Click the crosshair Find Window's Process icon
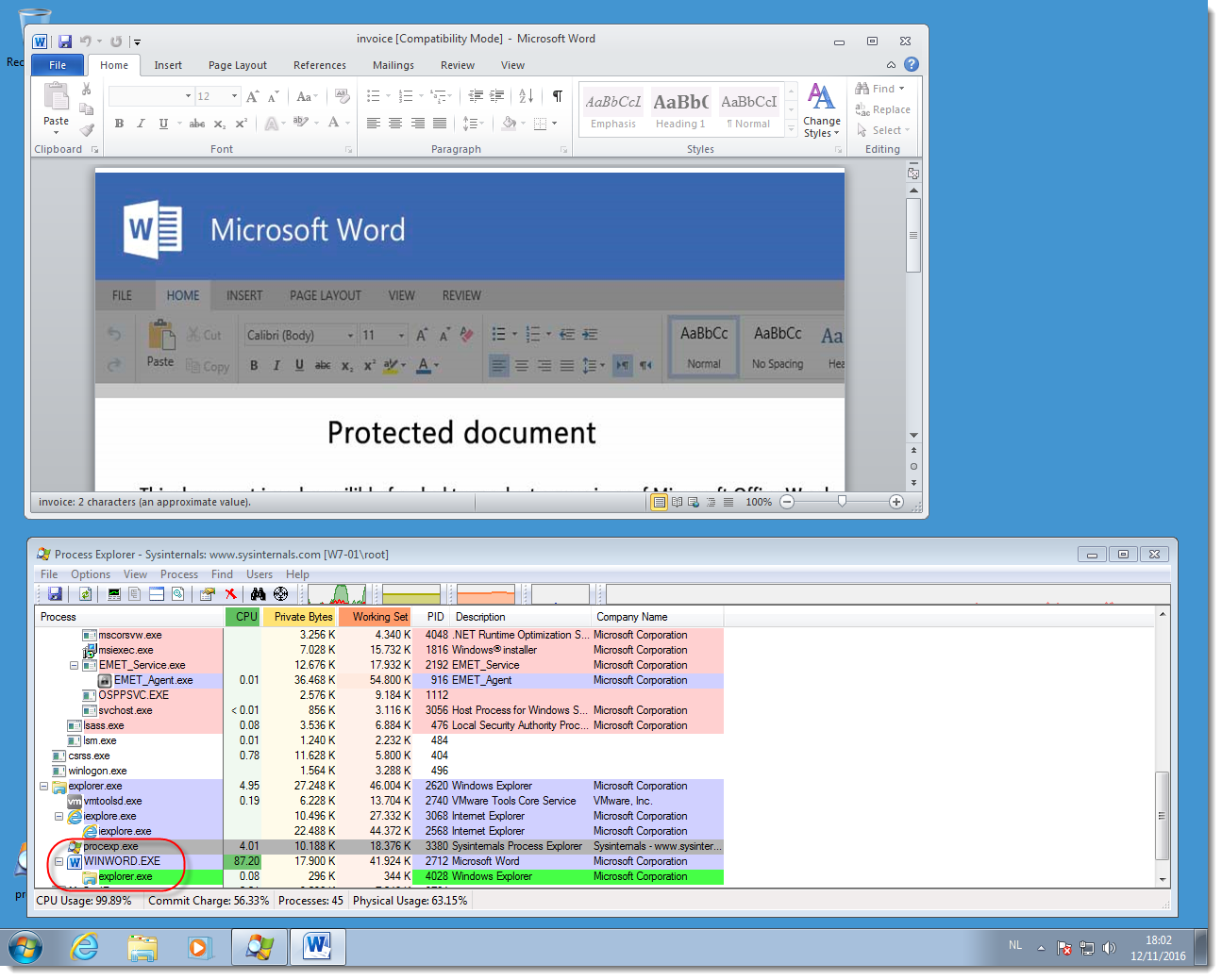1222x980 pixels. [280, 593]
